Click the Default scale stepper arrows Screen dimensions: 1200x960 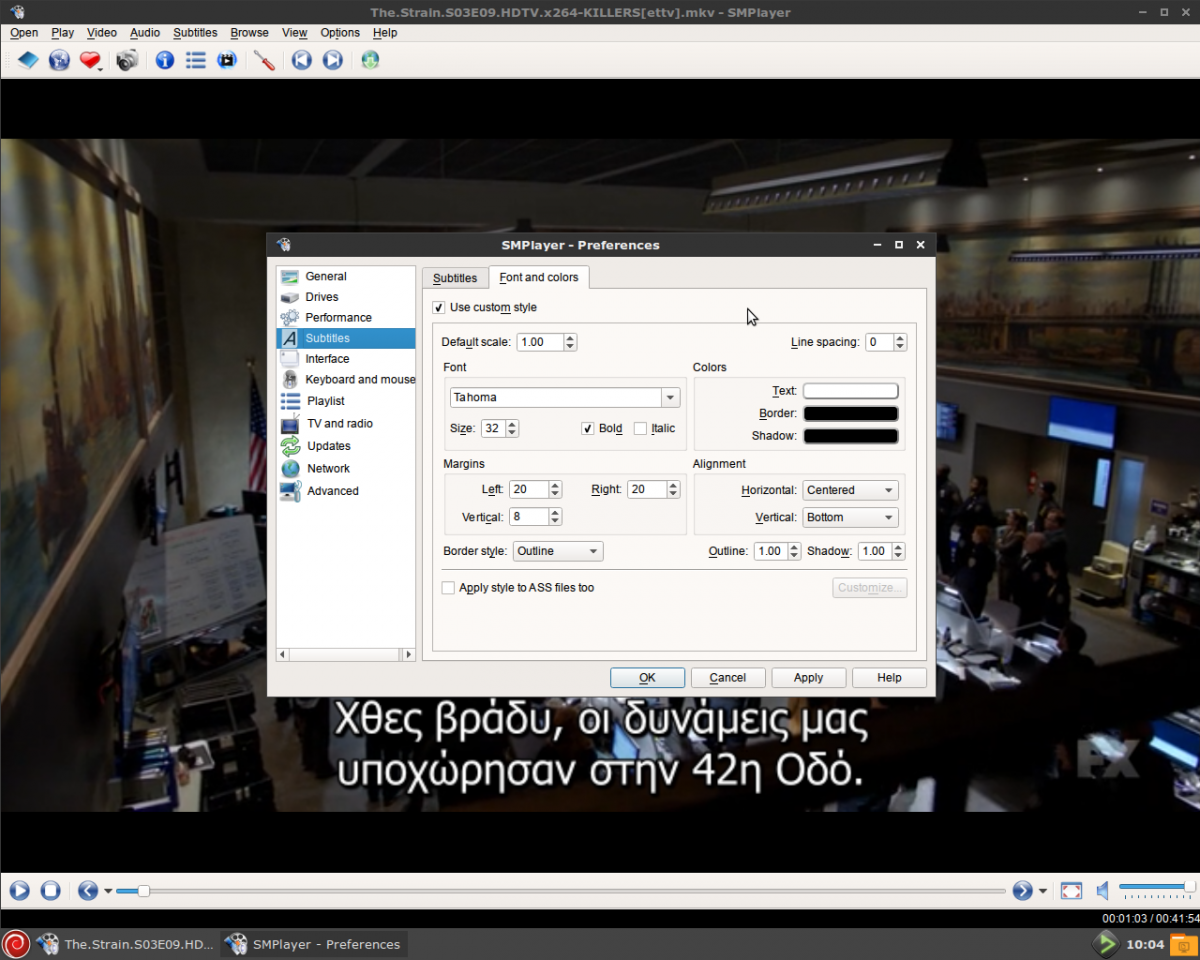tap(570, 342)
